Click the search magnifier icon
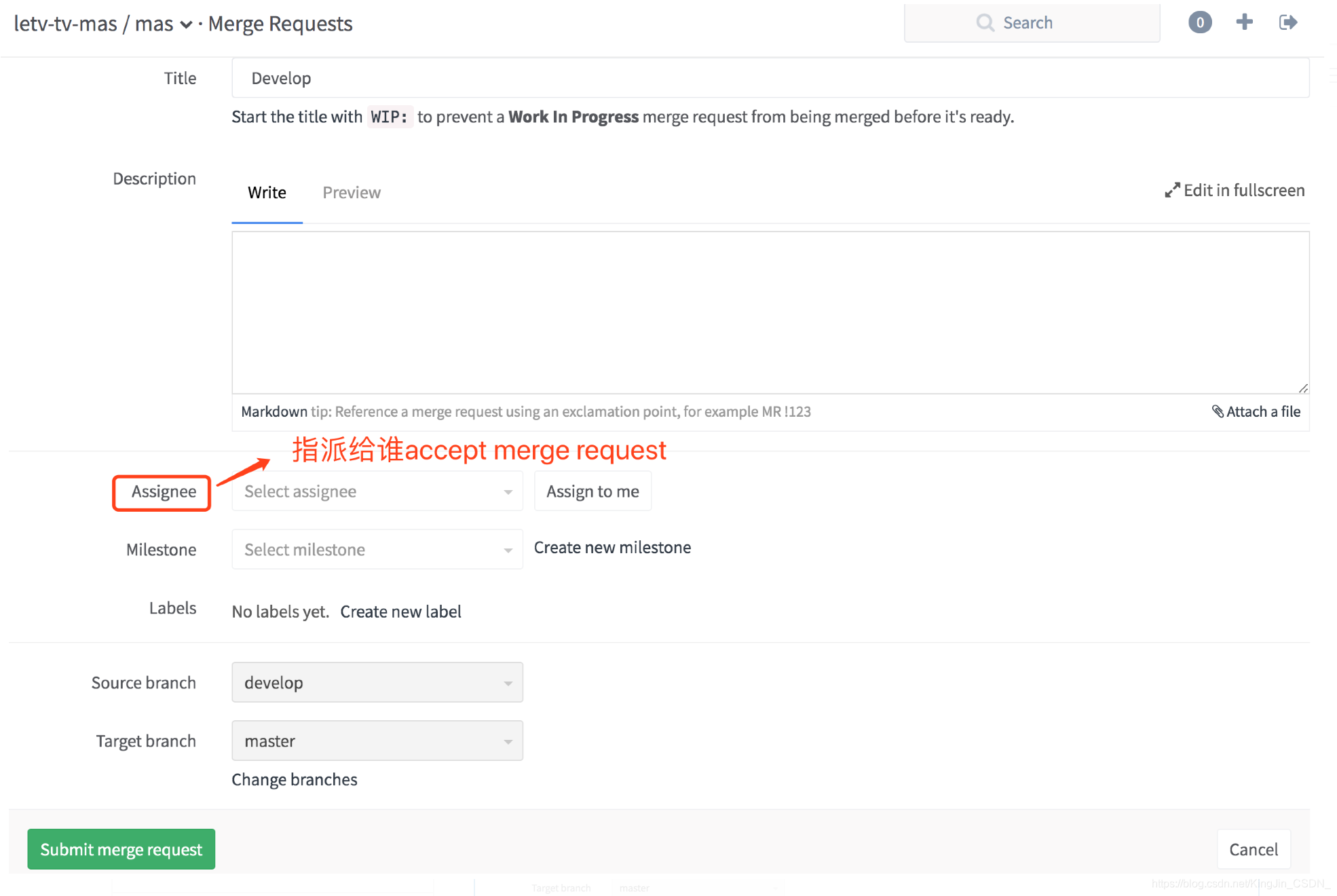 coord(985,23)
